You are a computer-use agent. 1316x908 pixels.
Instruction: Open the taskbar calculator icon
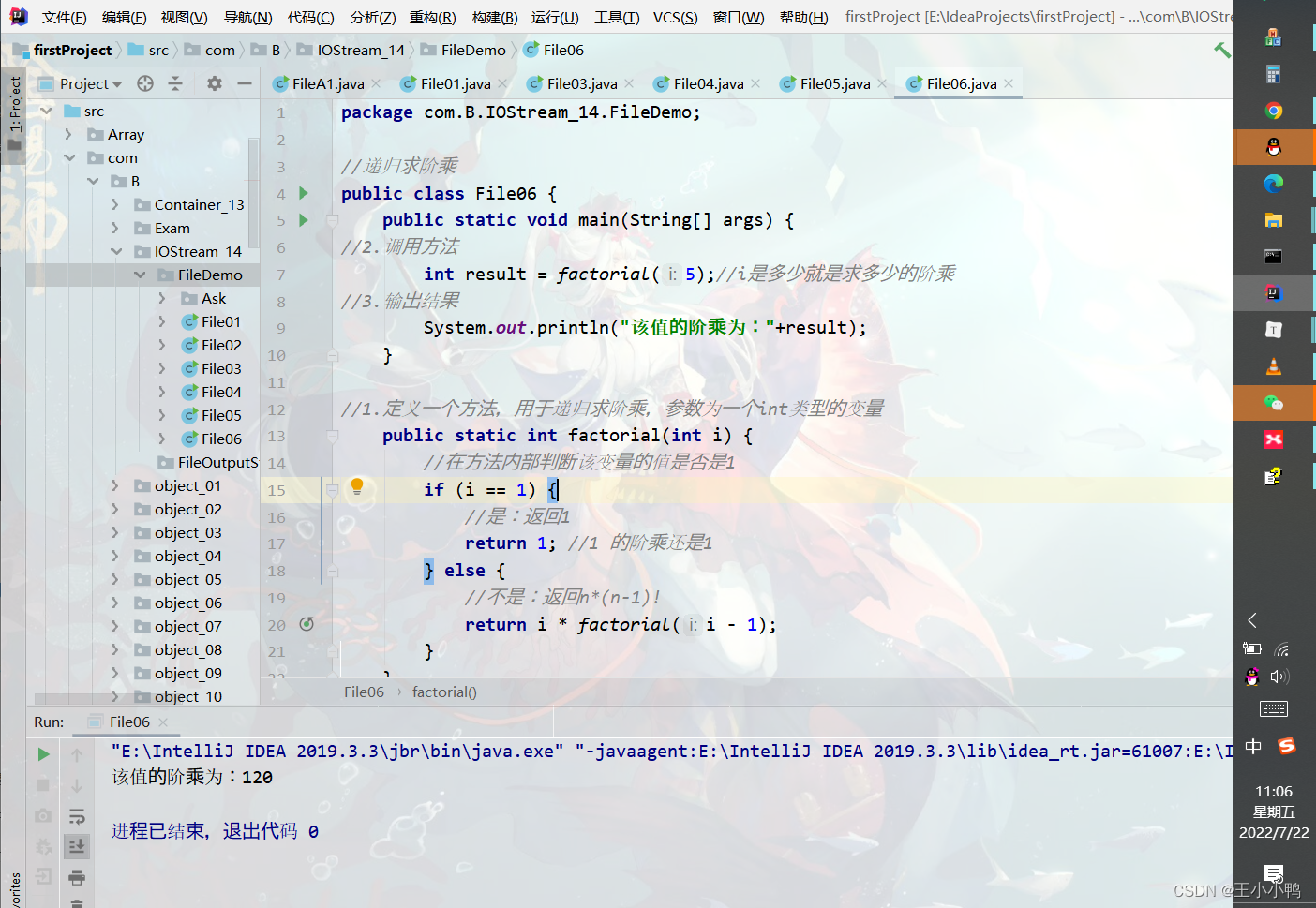click(x=1273, y=74)
